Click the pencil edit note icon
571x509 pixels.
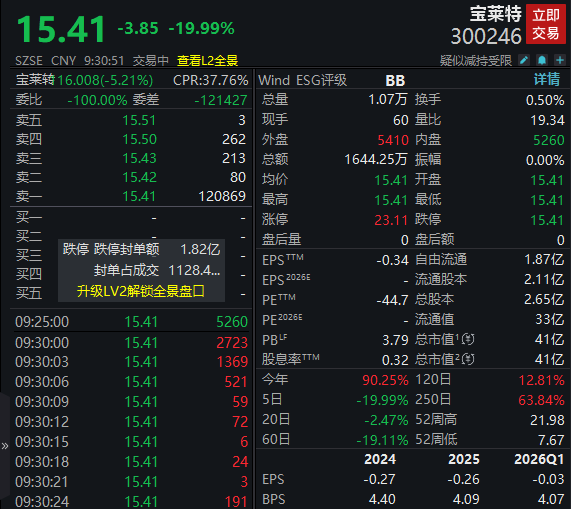(524, 60)
